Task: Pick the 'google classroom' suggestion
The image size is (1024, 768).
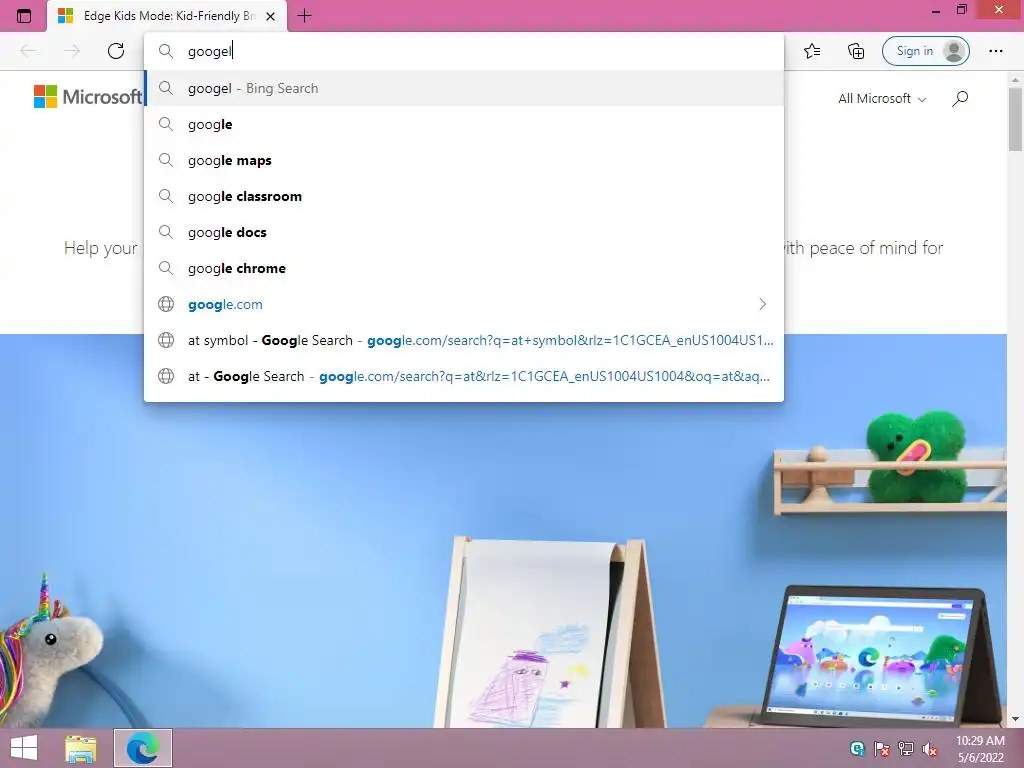Action: tap(464, 196)
